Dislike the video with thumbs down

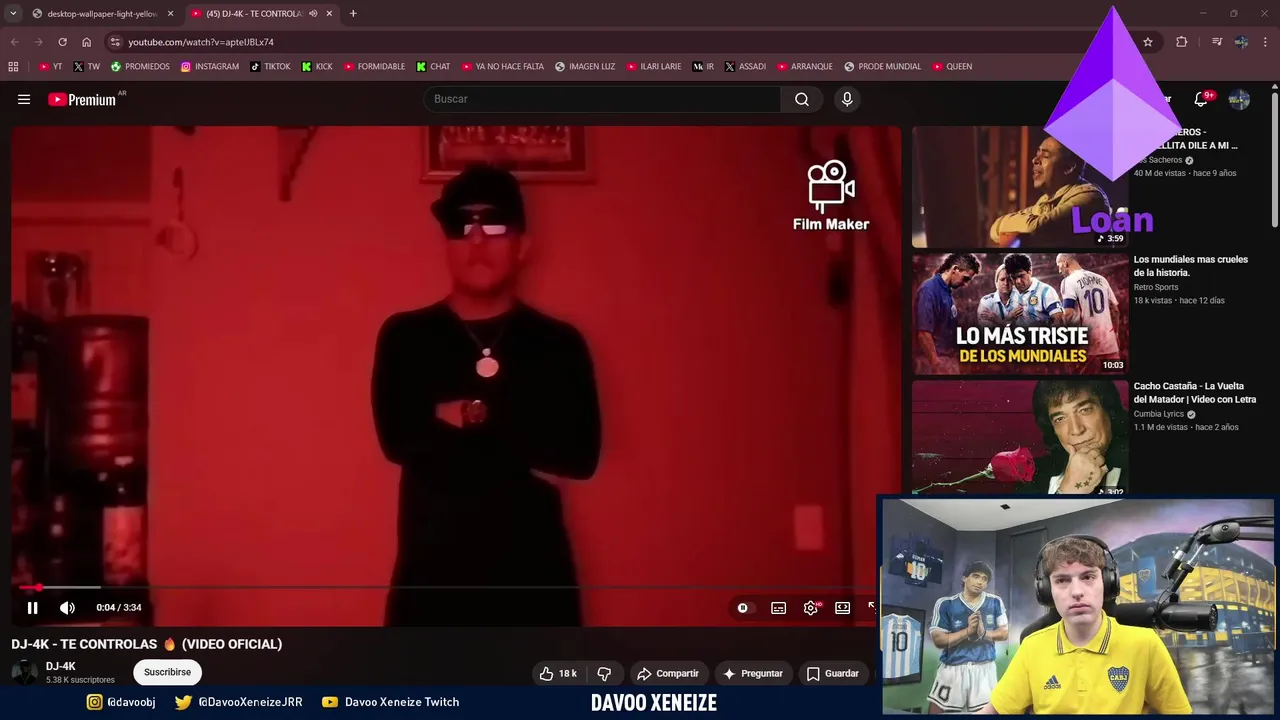tap(604, 673)
